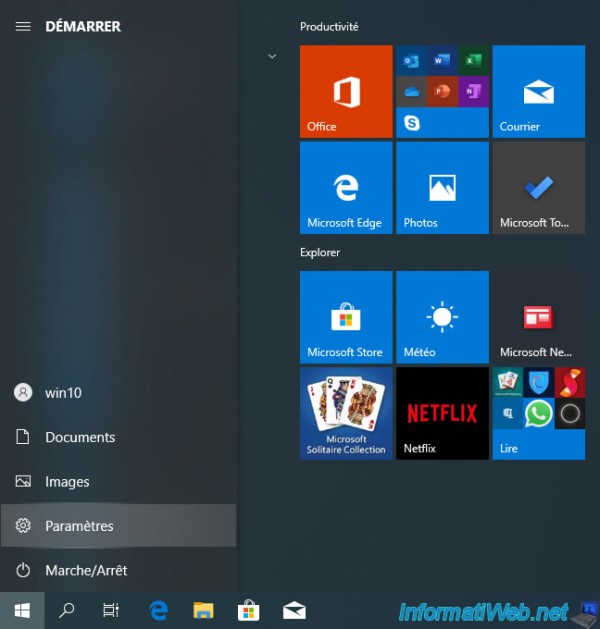Screen dimensions: 600x629
Task: Open the win10 user account menu
Action: [118, 393]
